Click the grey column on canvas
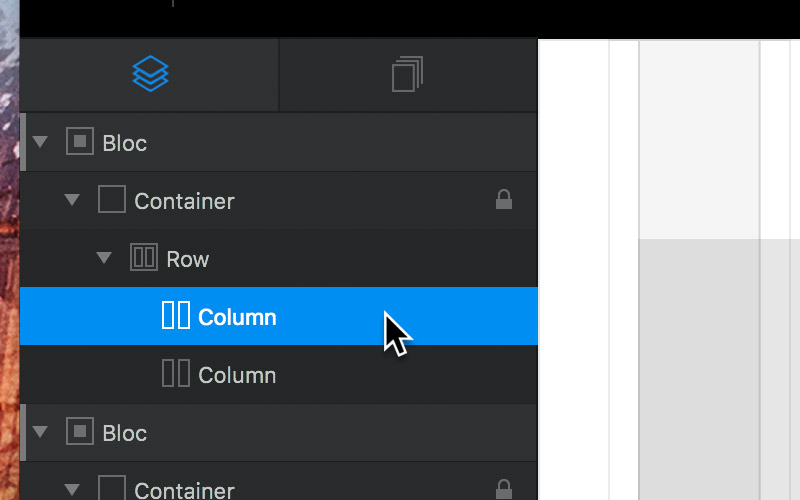This screenshot has height=500, width=800. tap(699, 369)
